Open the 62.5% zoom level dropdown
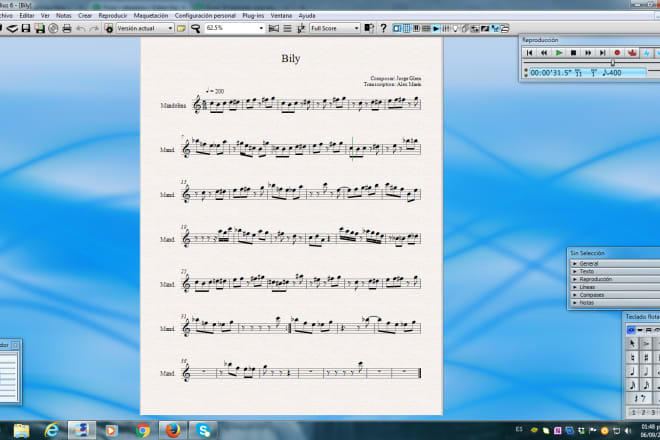This screenshot has width=660, height=440. pyautogui.click(x=234, y=28)
